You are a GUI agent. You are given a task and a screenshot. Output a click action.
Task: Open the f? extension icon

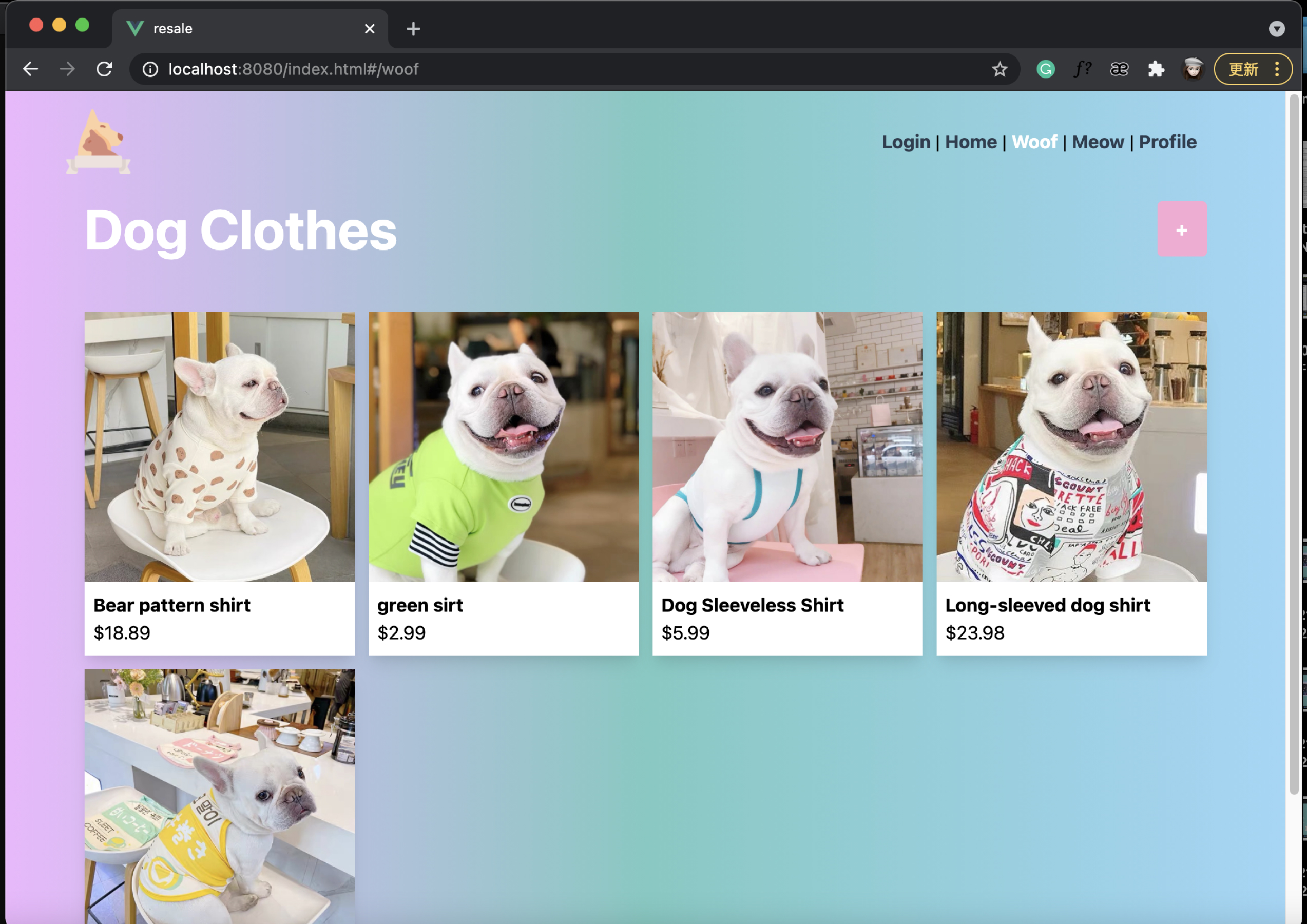1082,69
